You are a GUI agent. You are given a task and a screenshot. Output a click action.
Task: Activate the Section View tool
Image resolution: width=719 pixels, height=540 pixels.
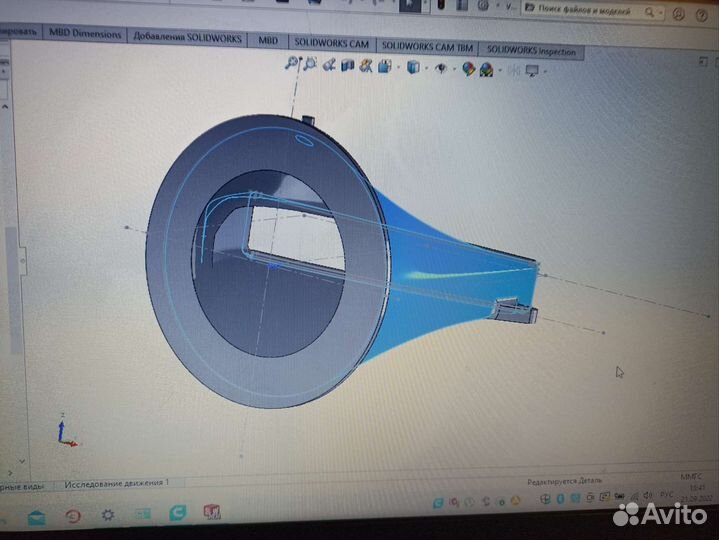(348, 66)
